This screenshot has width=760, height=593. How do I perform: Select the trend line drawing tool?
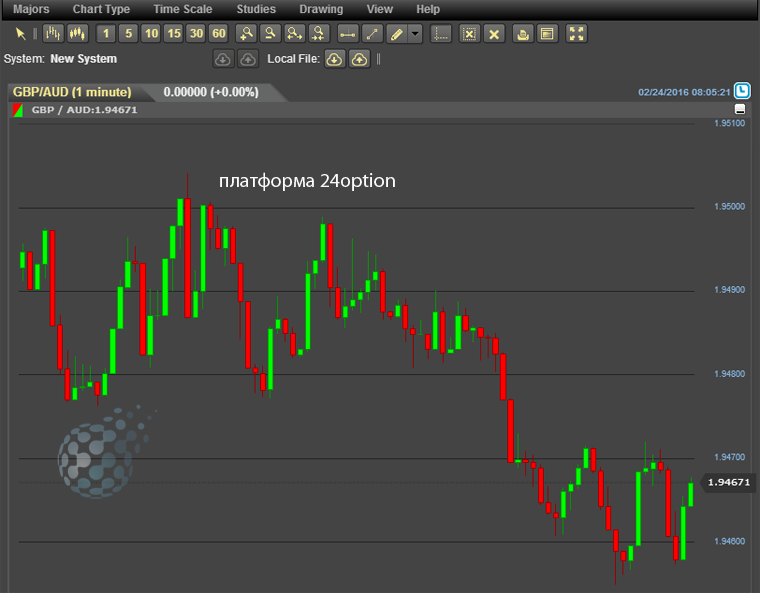(x=372, y=34)
